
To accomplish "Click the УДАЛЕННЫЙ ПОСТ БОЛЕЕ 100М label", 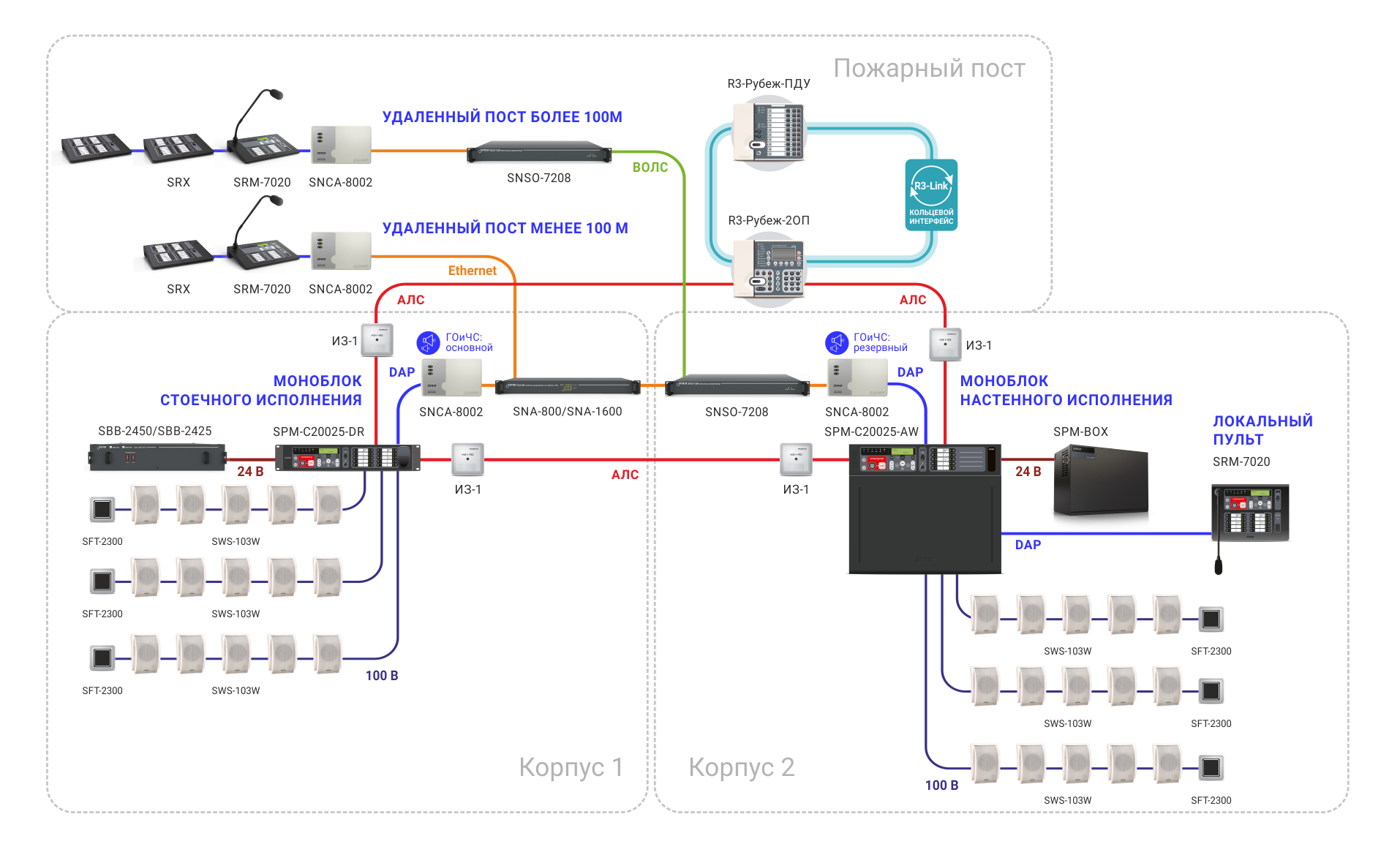I will tap(503, 117).
